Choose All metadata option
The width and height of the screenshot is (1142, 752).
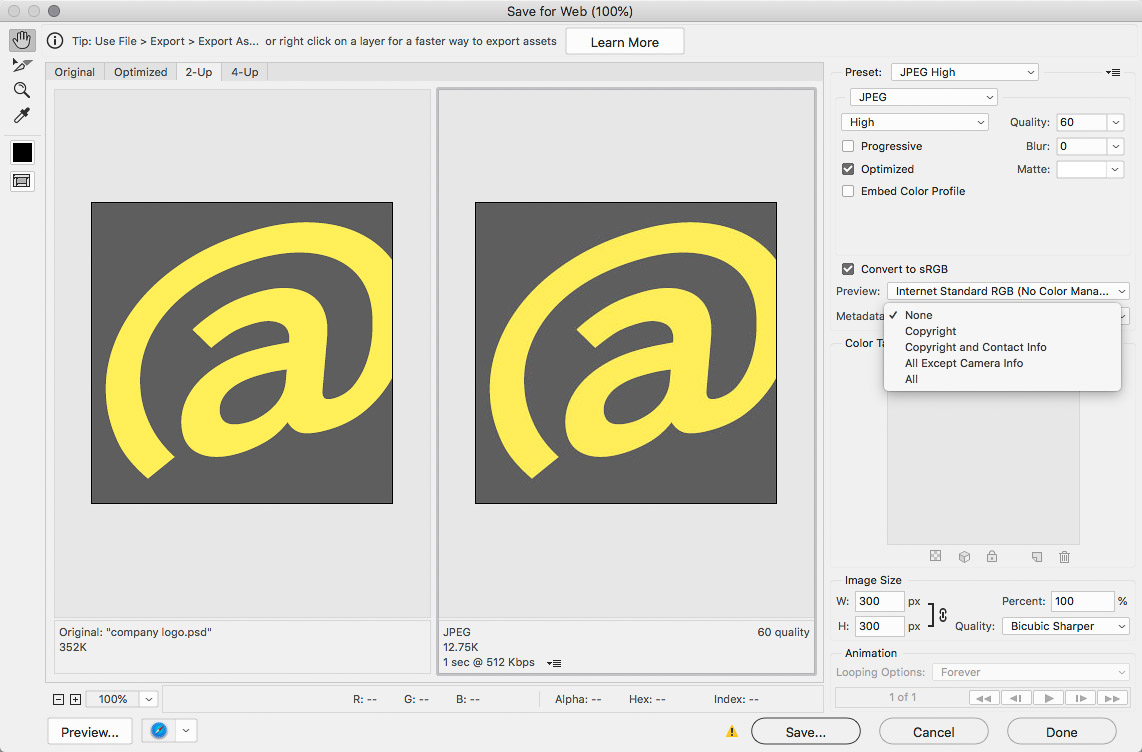(1002, 379)
